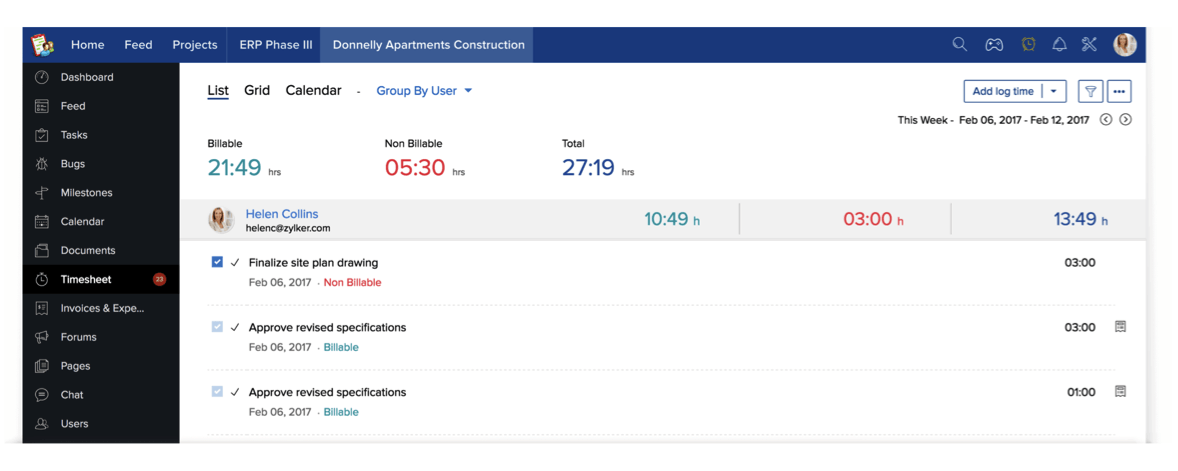Open the timesheet filter icon
The width and height of the screenshot is (1178, 471).
1091,91
